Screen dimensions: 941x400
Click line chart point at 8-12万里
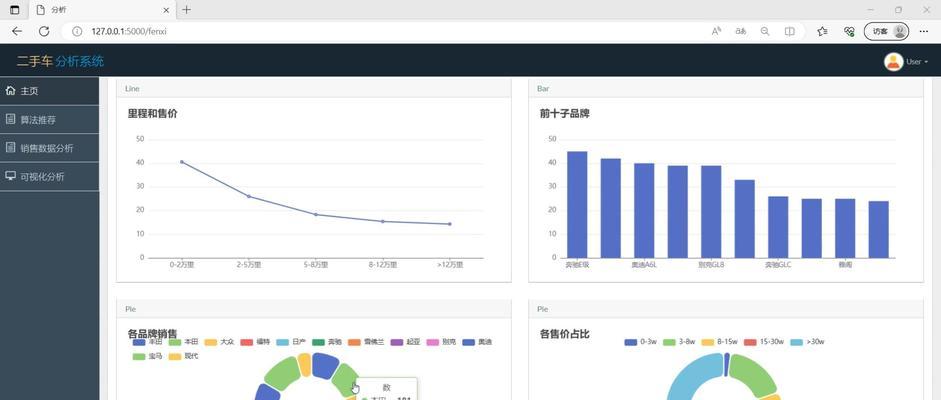tap(382, 221)
